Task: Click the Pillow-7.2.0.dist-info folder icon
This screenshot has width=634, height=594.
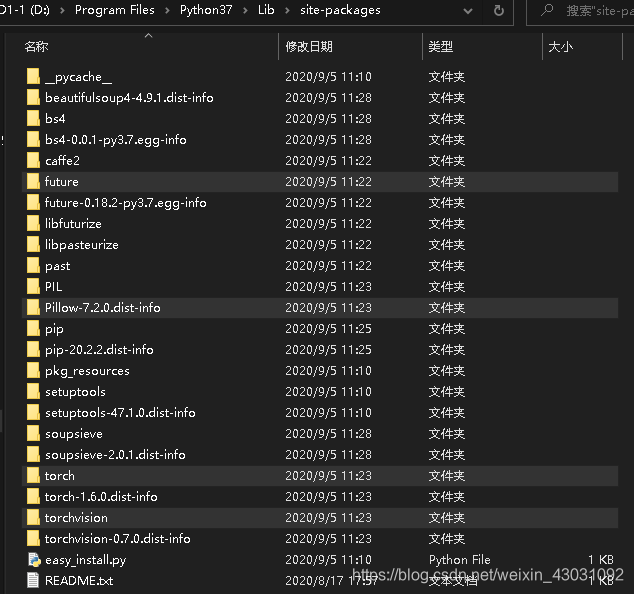Action: point(33,308)
